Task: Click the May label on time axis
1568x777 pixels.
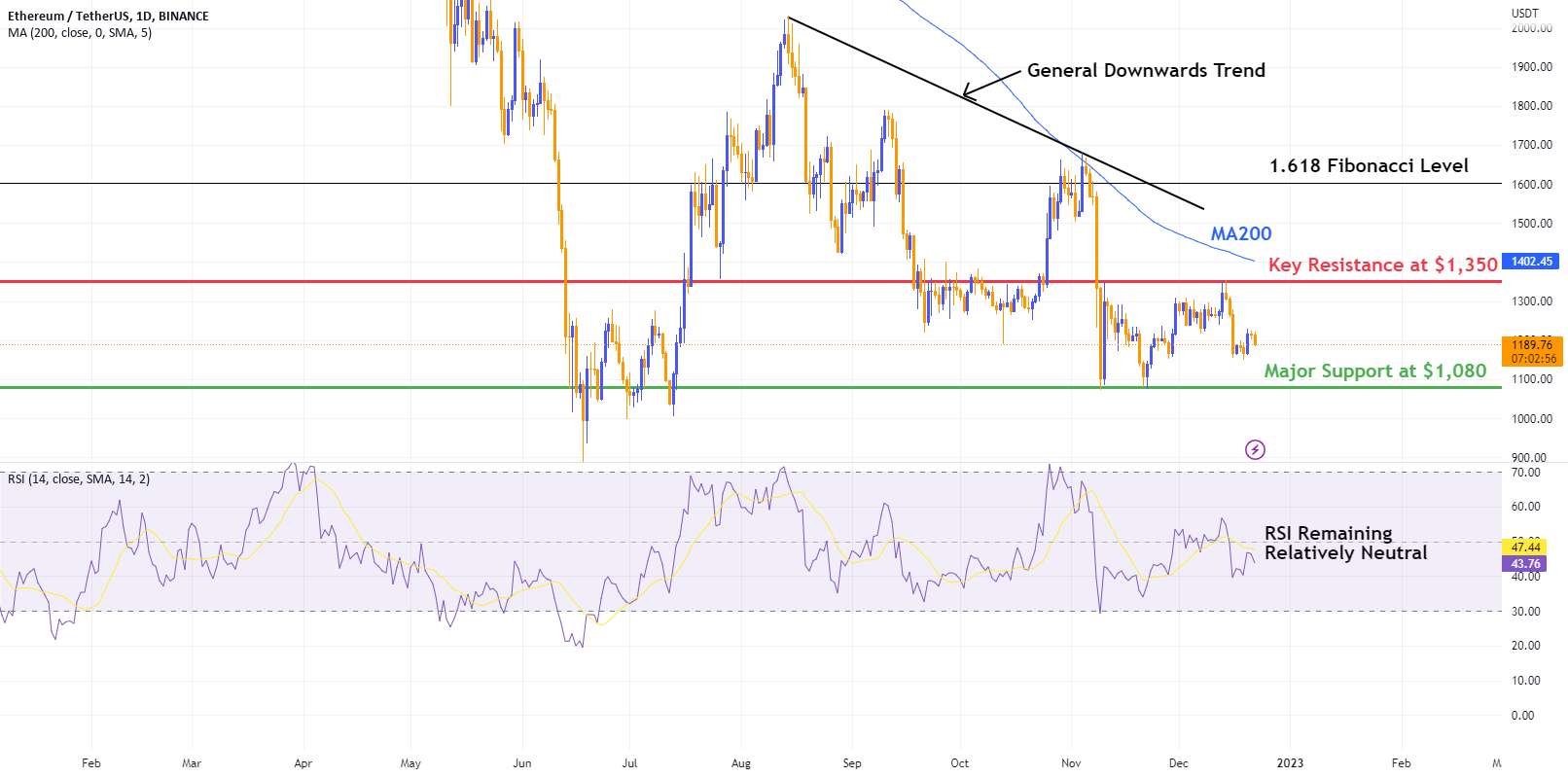Action: (x=410, y=763)
